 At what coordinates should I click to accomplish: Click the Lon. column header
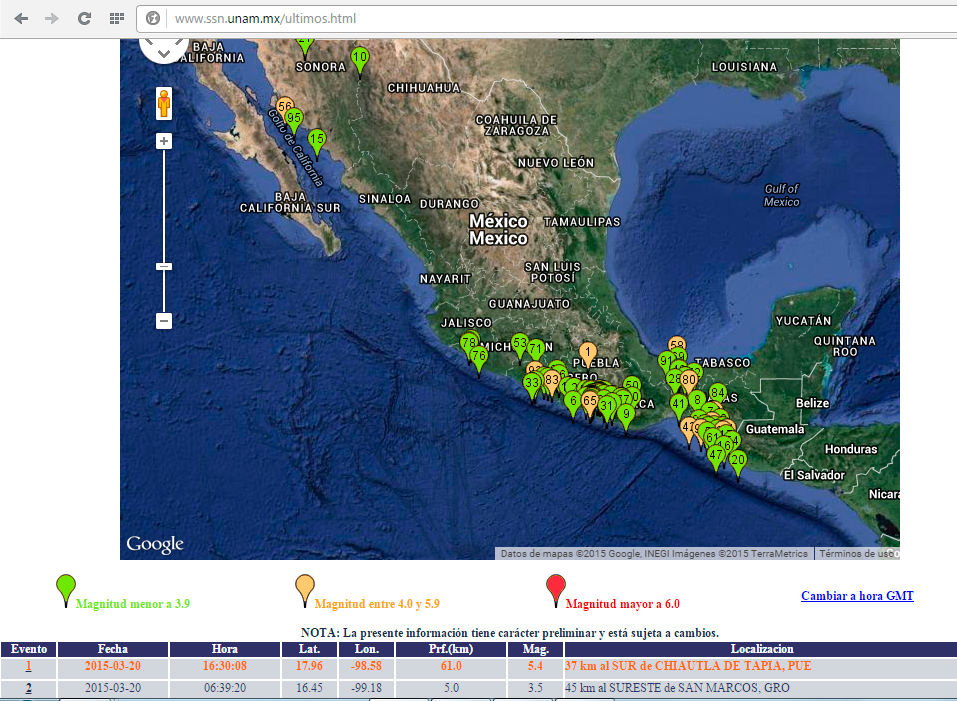click(x=367, y=649)
